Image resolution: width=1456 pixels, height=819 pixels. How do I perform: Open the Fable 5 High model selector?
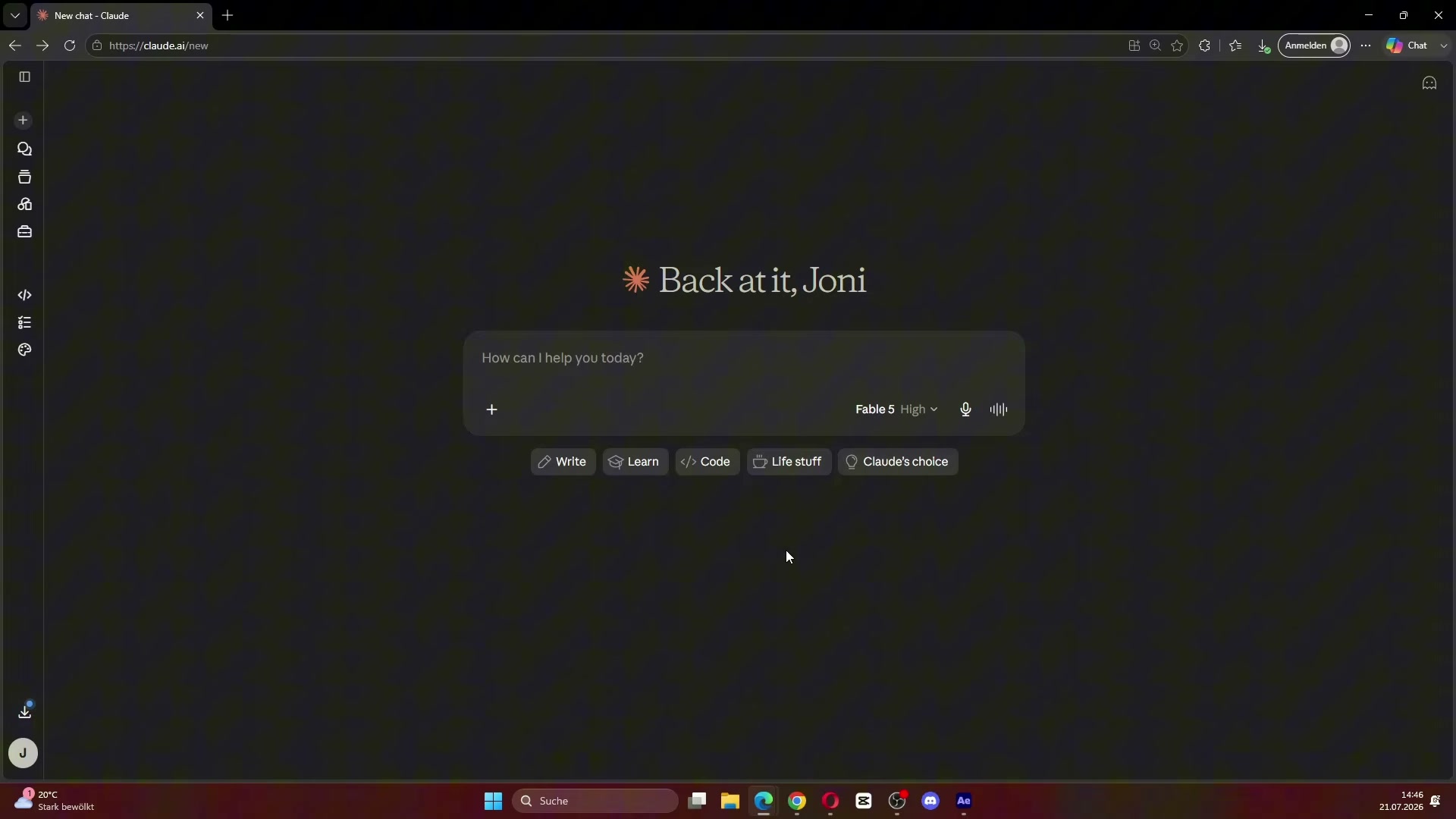[896, 409]
